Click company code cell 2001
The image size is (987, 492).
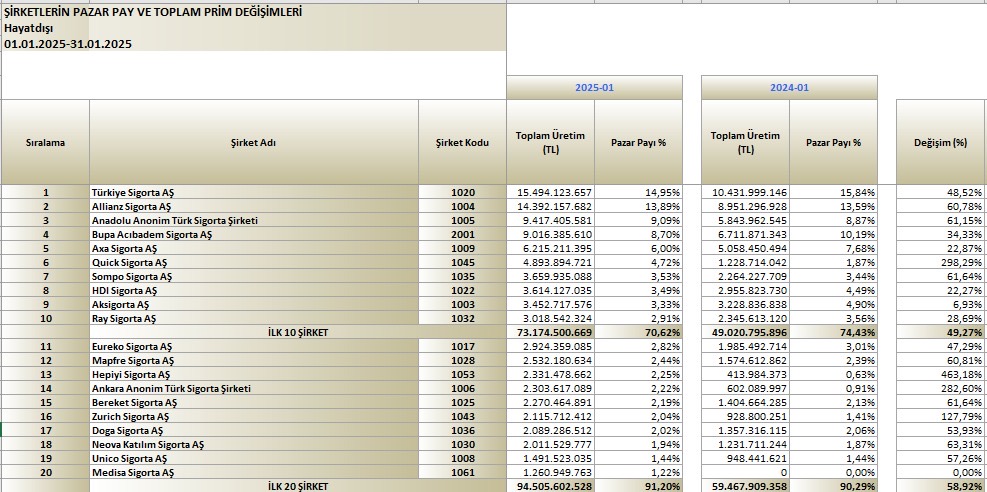click(x=462, y=234)
